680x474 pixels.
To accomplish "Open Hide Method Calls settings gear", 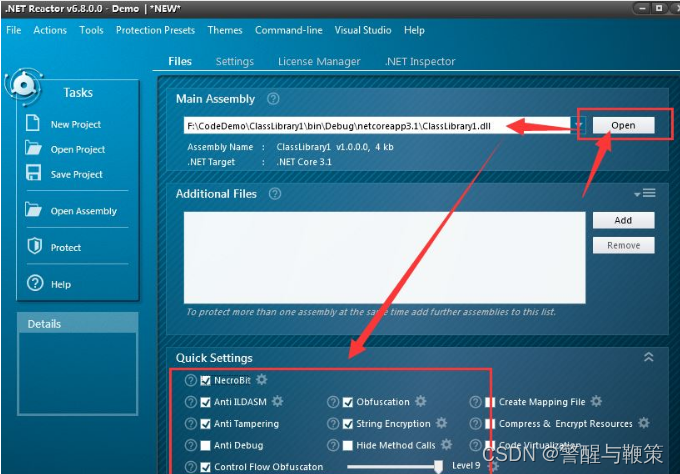I will click(447, 445).
